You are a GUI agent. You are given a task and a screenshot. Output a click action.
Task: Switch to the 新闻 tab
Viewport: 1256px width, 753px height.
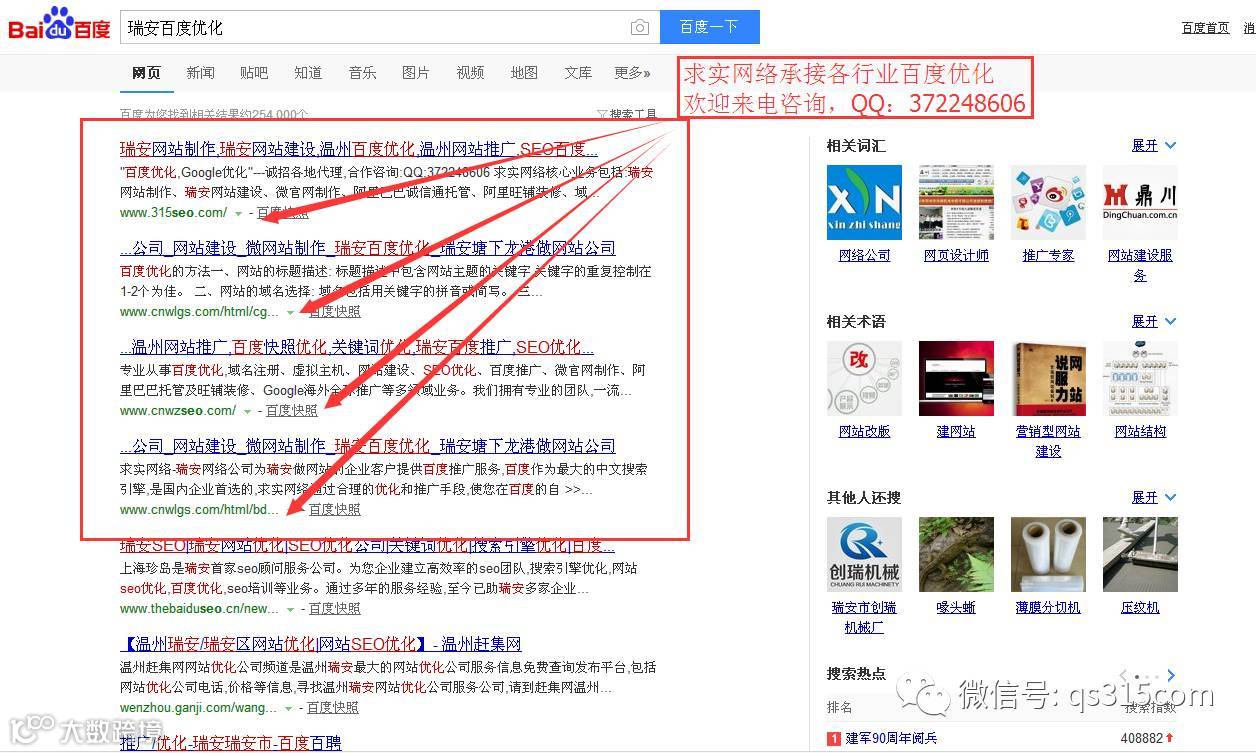(200, 73)
